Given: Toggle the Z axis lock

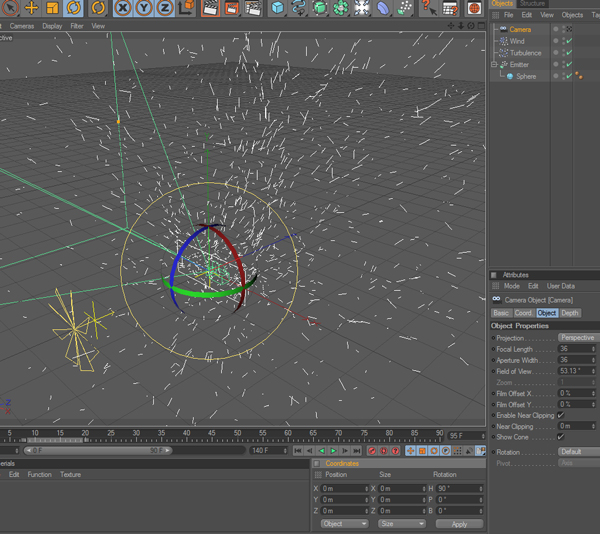Looking at the screenshot, I should pos(165,8).
